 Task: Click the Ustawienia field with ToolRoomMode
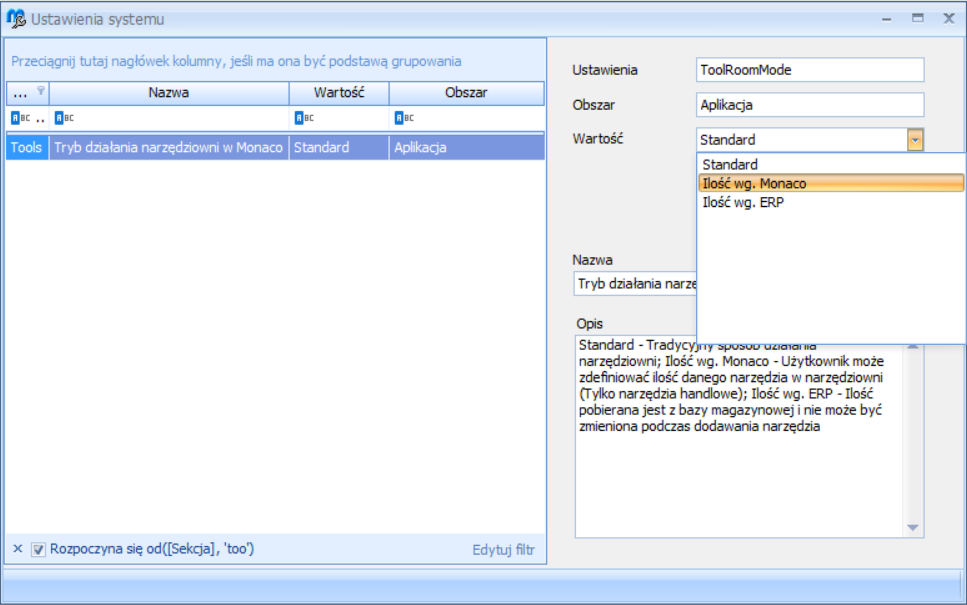coord(809,70)
